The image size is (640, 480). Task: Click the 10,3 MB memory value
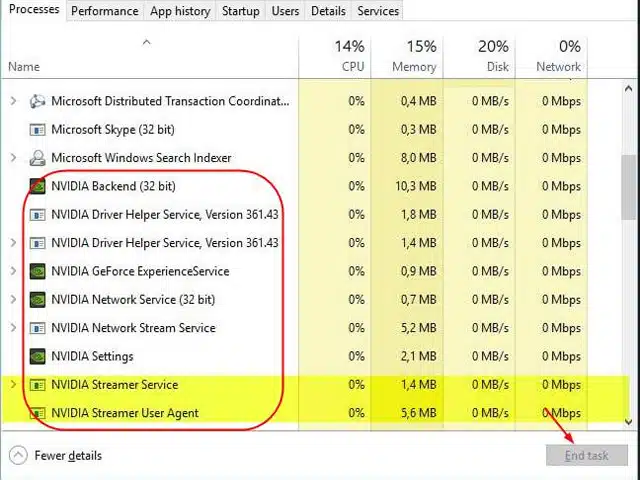click(416, 187)
